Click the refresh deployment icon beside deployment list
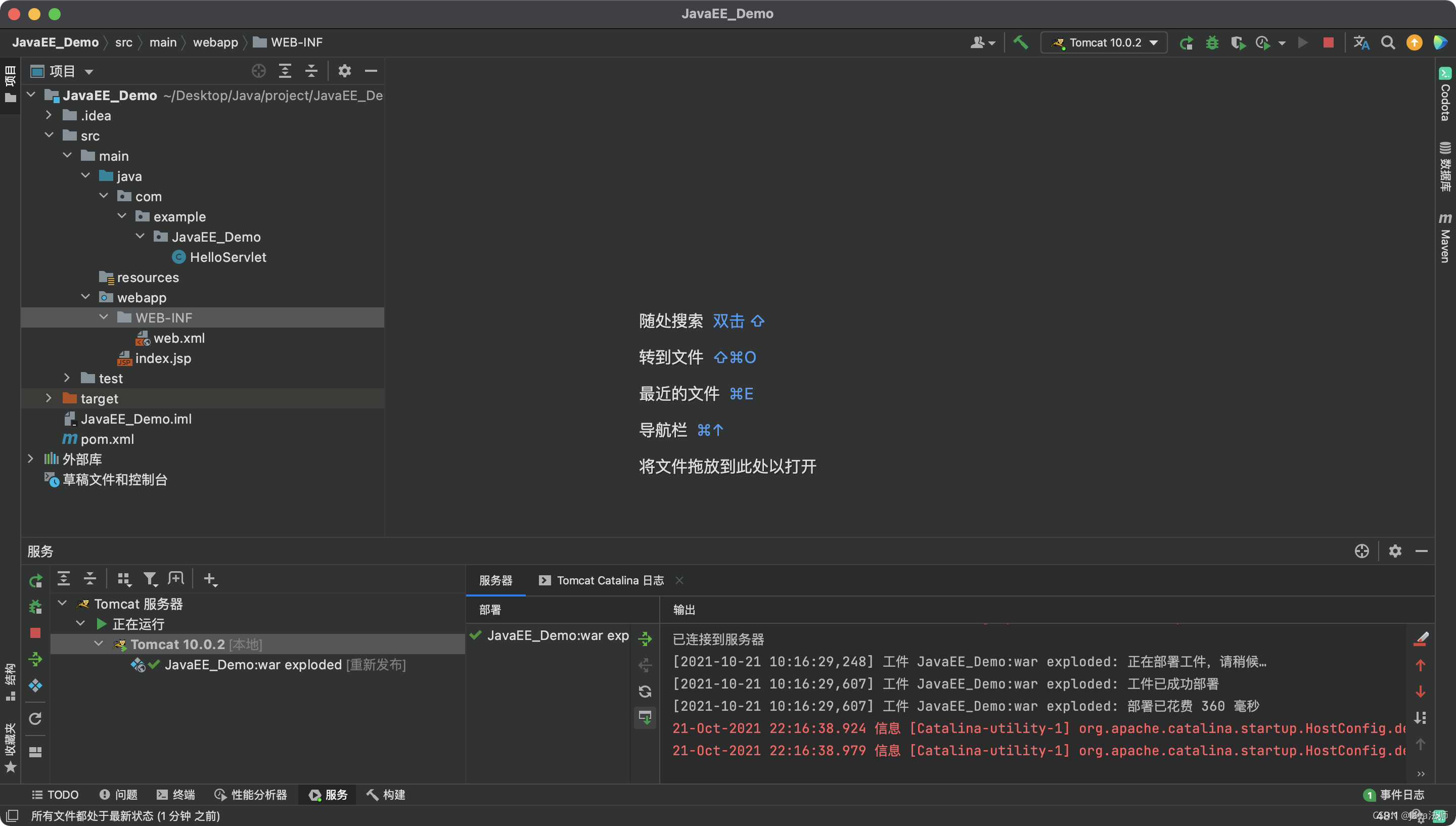This screenshot has height=826, width=1456. tap(645, 691)
